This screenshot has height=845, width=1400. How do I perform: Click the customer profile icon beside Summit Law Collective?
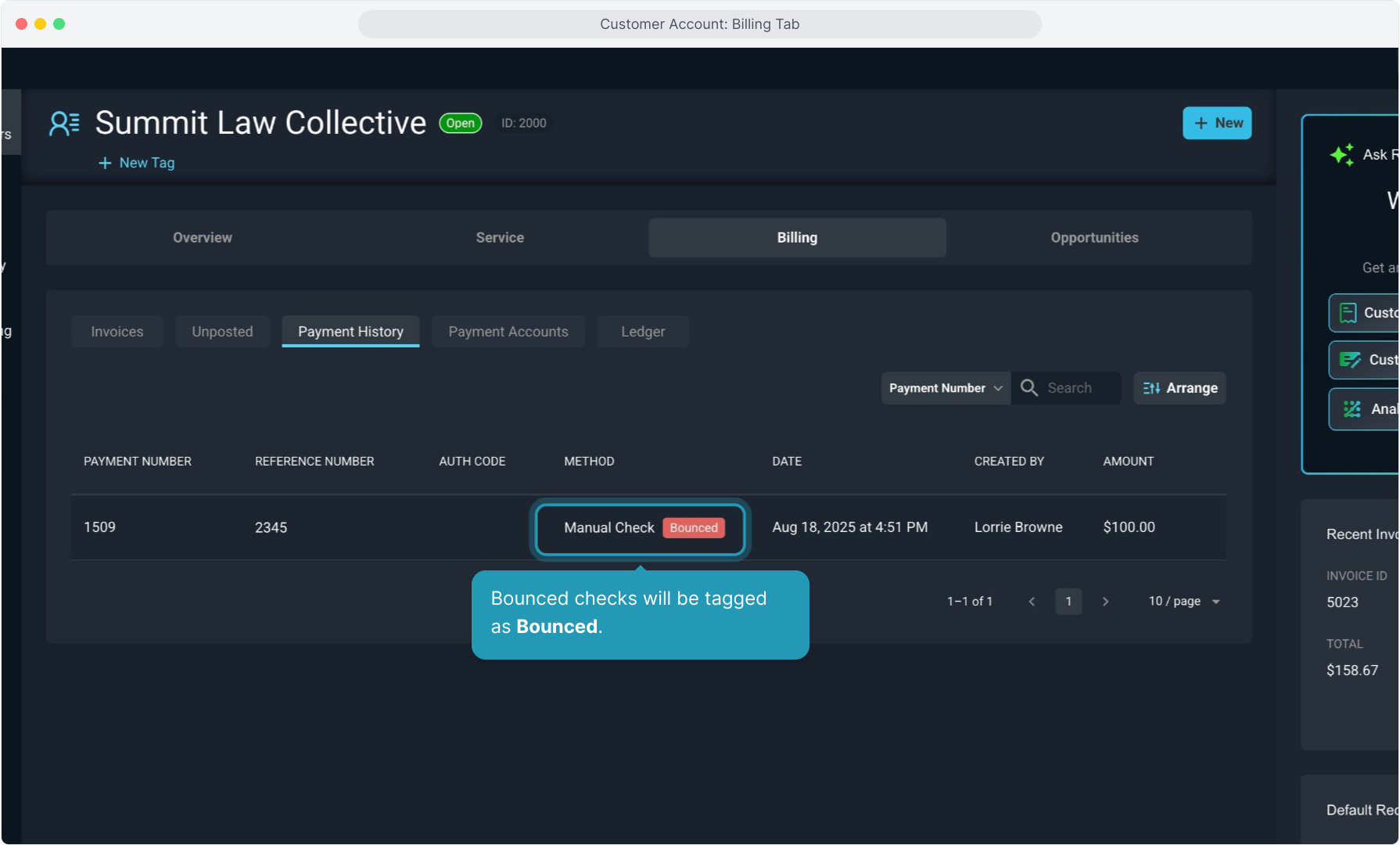click(64, 124)
